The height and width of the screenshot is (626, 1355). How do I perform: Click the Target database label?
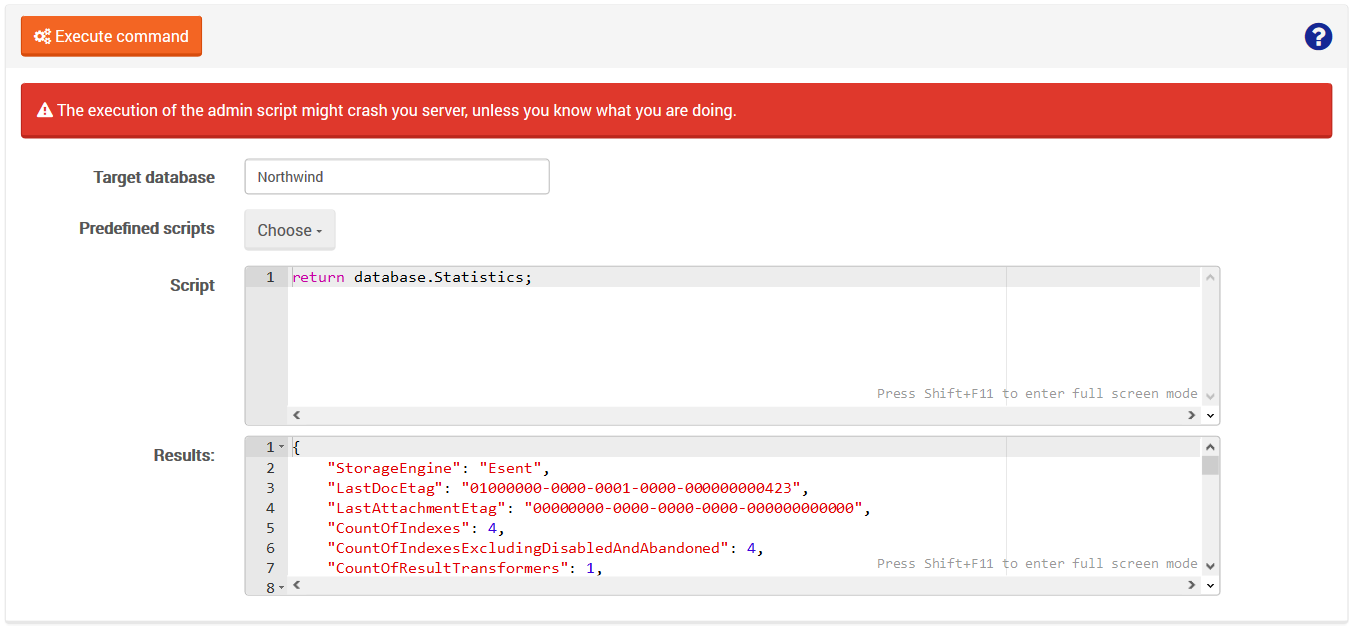[154, 177]
